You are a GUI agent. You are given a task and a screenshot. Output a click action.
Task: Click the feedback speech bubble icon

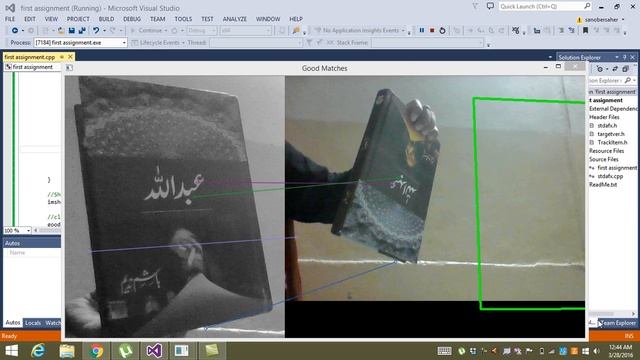coord(490,6)
